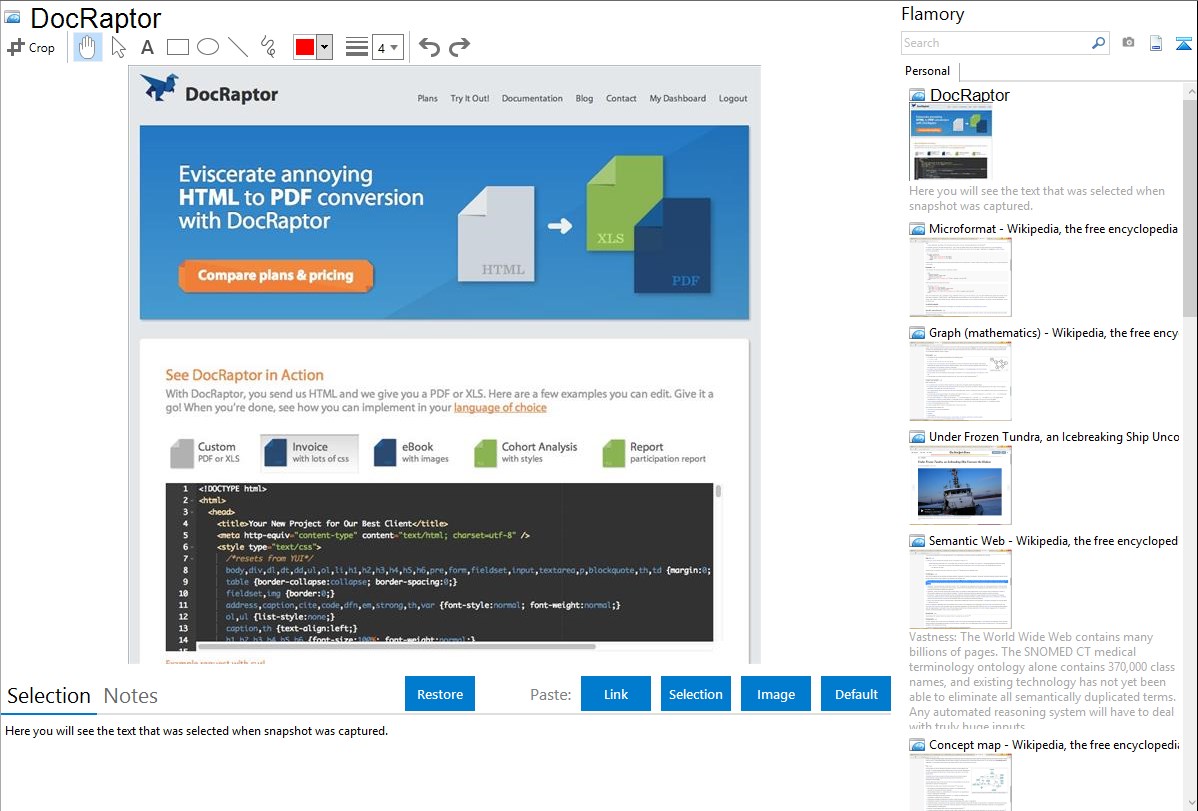
Task: Click the Paste Default button
Action: click(856, 694)
